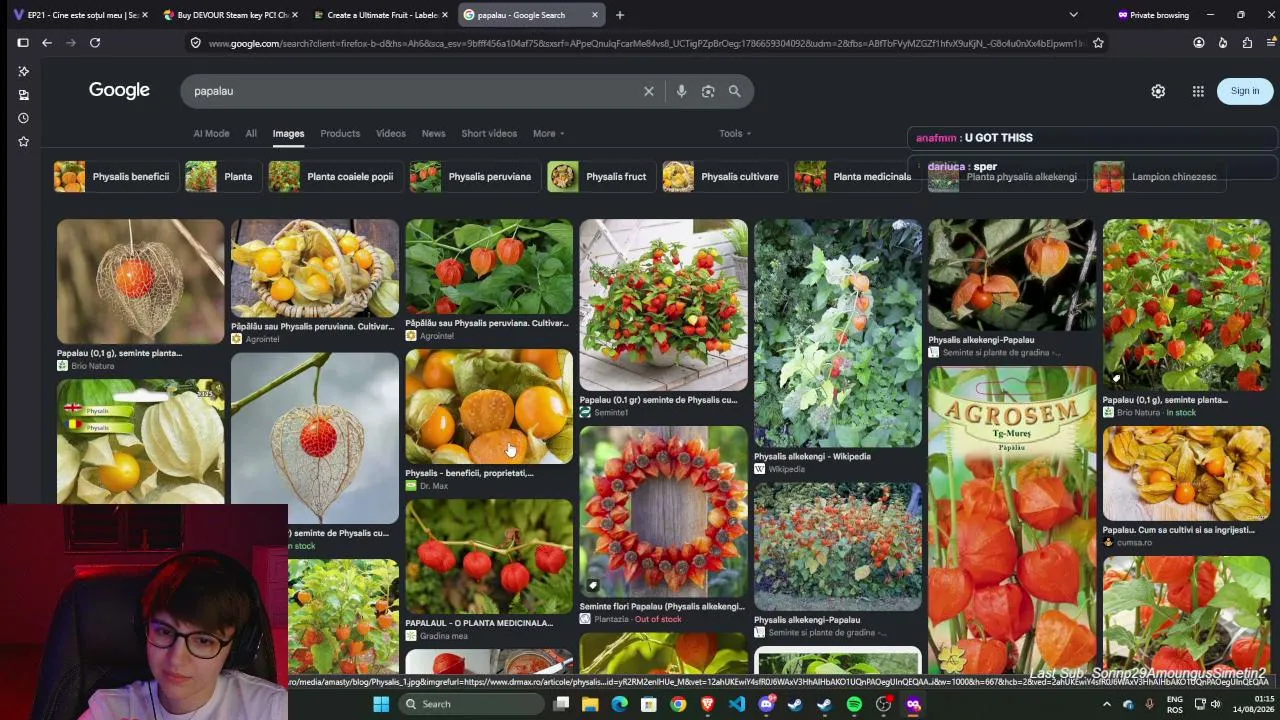Switch to the Create a Ultimate Fruit tab
Image resolution: width=1280 pixels, height=720 pixels.
coord(380,15)
